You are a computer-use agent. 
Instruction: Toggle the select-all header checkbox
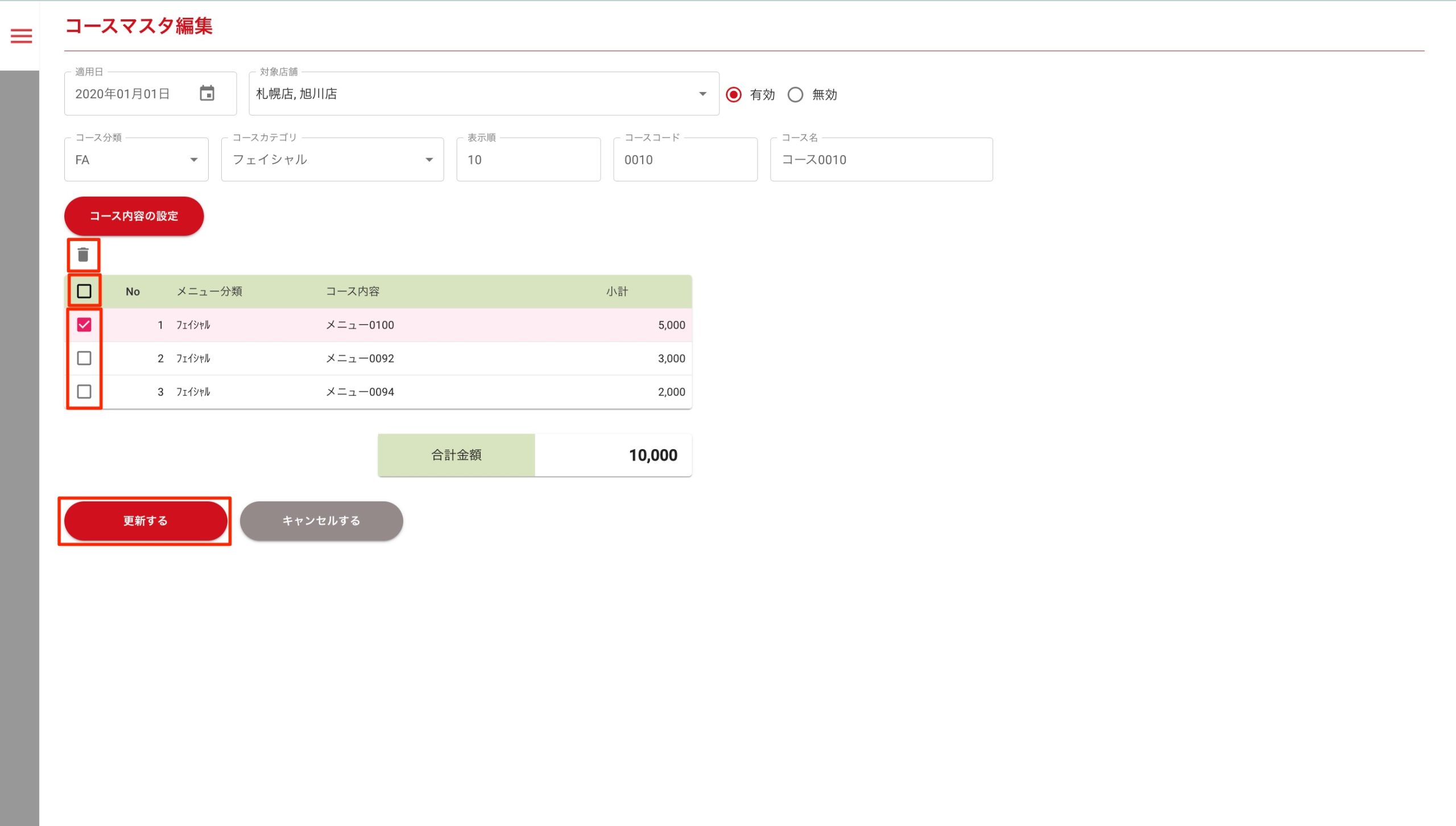point(84,291)
